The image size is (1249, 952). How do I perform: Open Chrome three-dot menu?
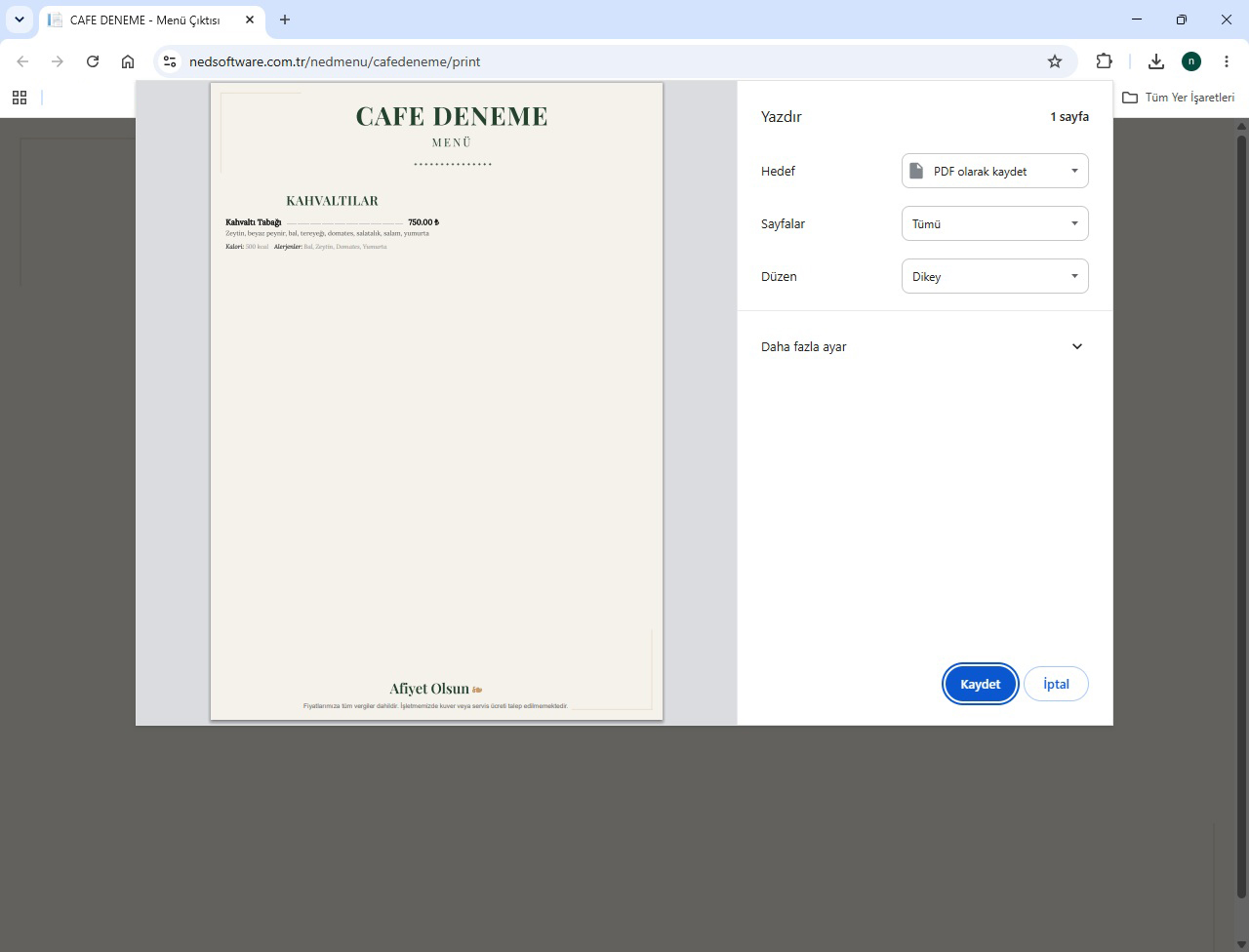click(1227, 61)
